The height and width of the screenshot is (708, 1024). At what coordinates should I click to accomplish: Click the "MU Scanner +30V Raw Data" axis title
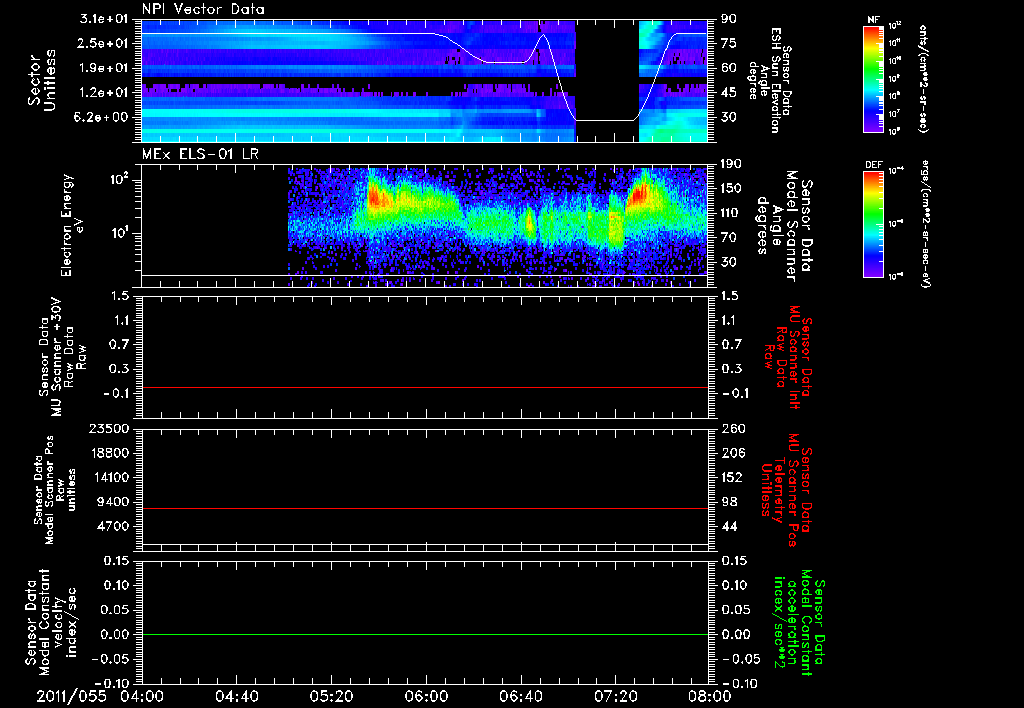coord(62,357)
